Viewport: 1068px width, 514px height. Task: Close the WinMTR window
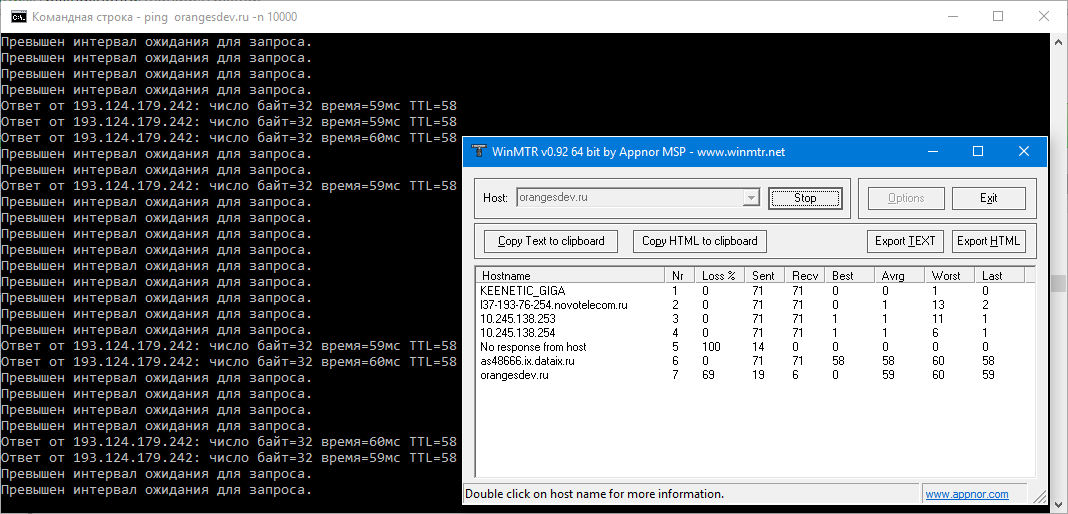tap(1024, 152)
